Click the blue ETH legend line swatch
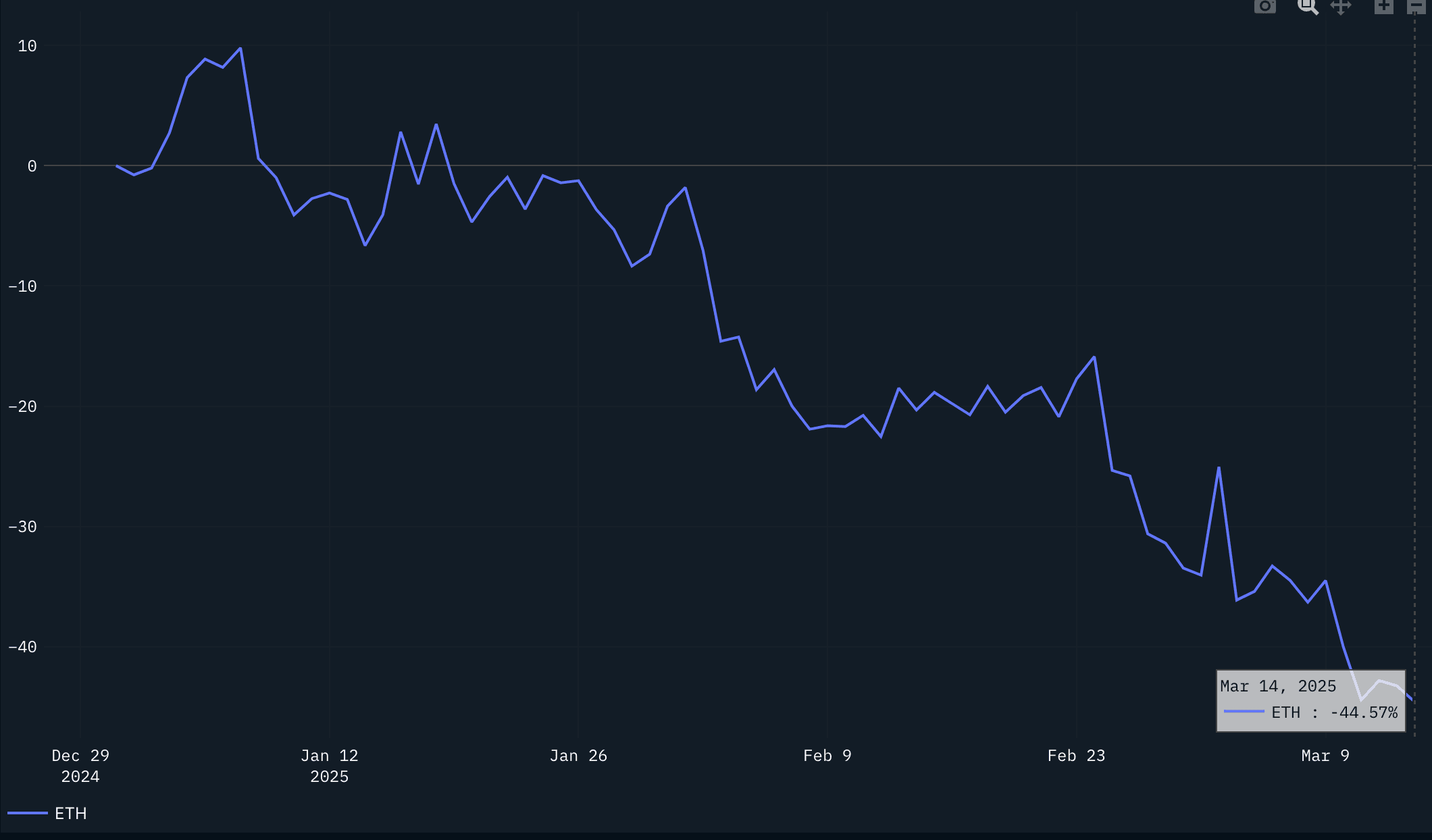1432x840 pixels. [x=27, y=813]
